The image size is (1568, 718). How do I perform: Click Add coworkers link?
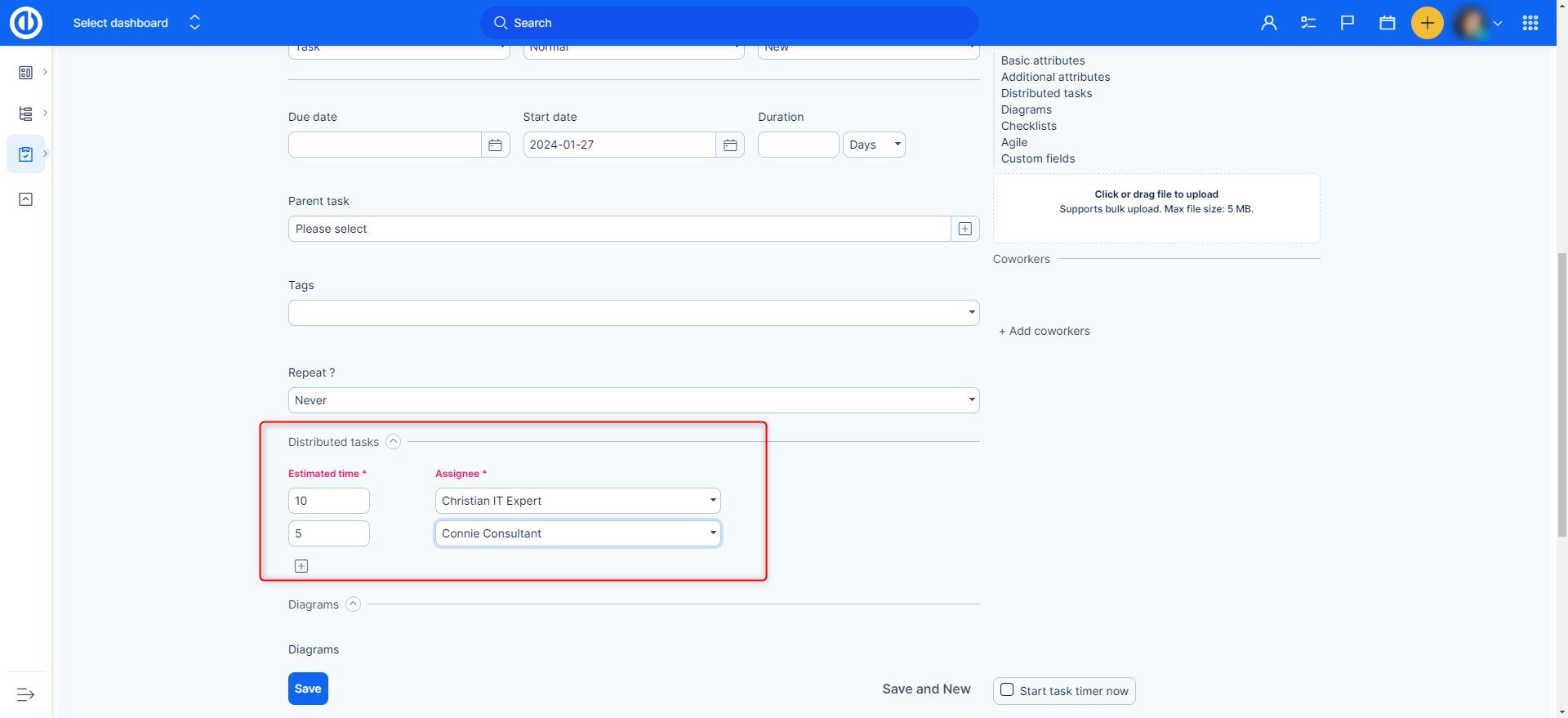coord(1045,331)
